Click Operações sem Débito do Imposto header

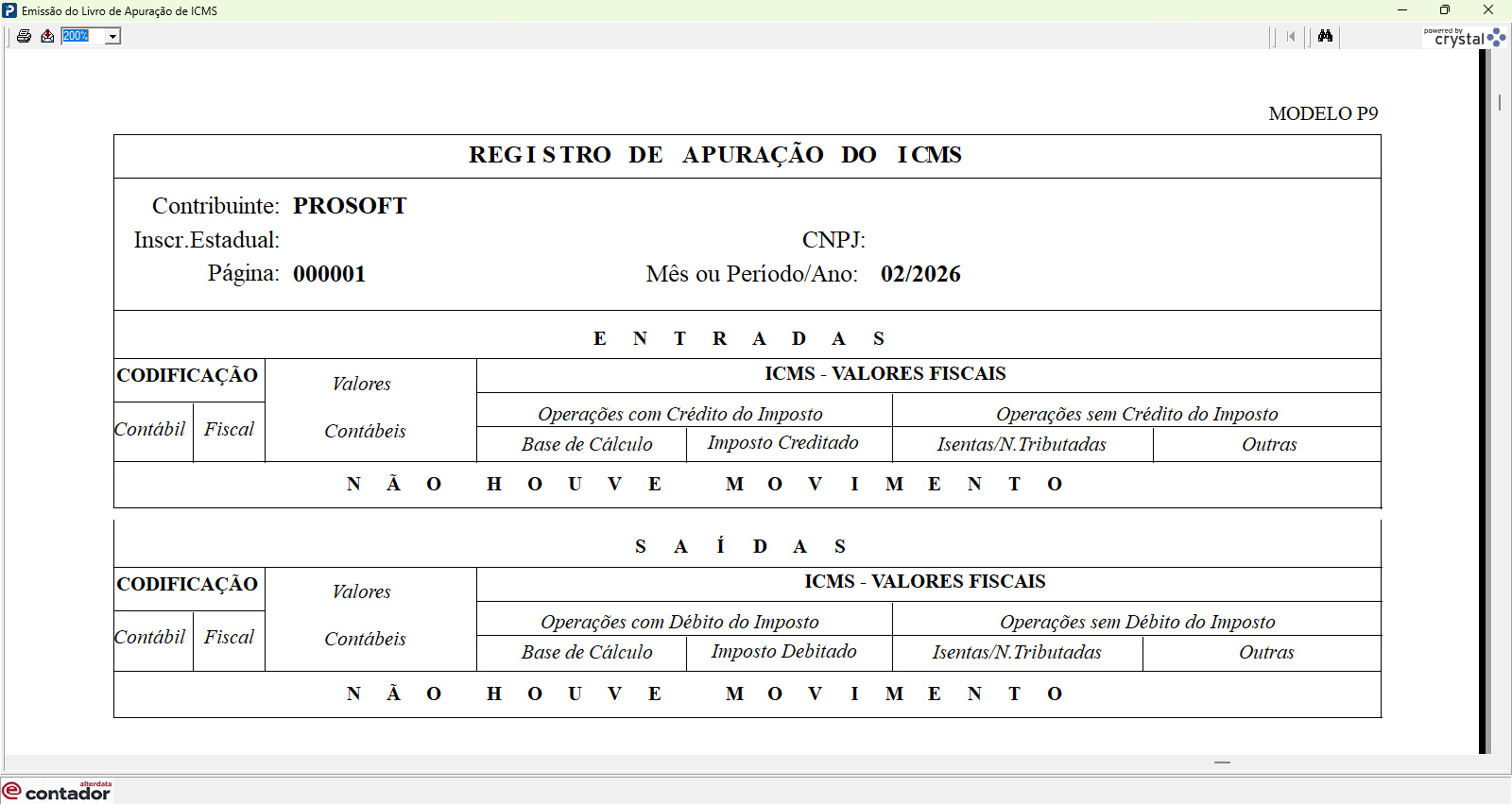(1138, 622)
